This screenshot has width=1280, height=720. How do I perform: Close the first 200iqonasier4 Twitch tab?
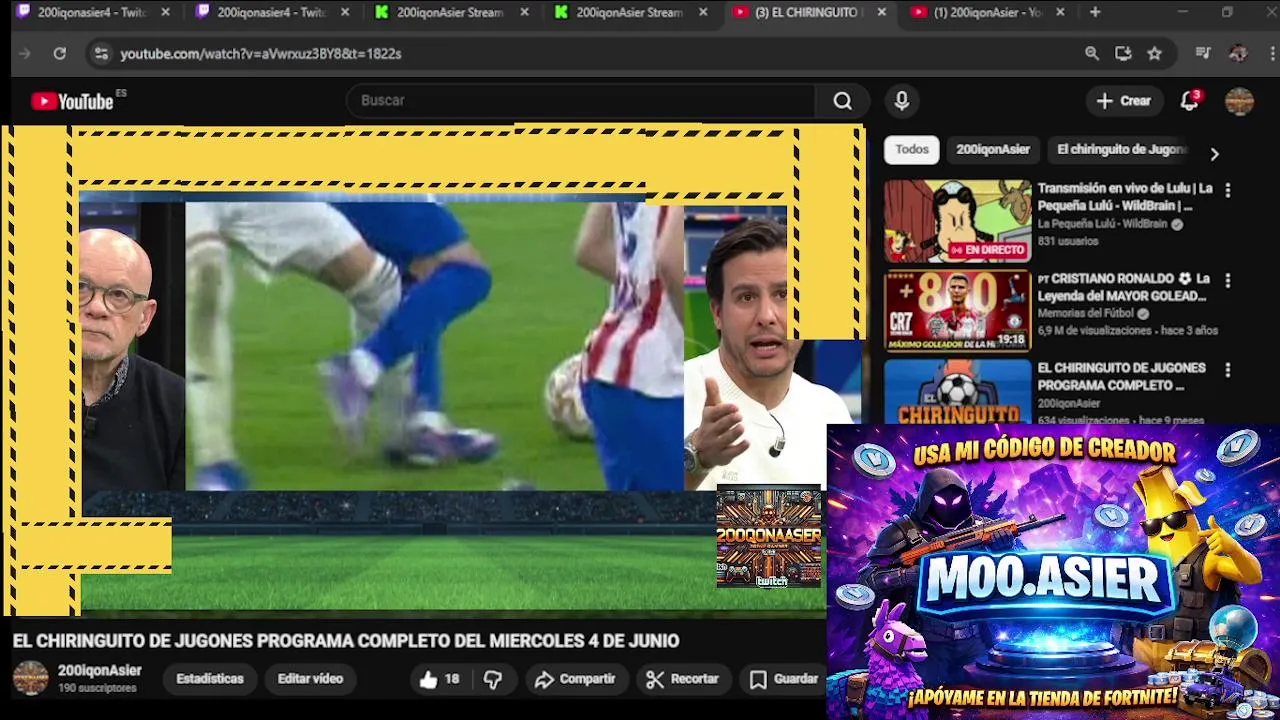click(165, 12)
